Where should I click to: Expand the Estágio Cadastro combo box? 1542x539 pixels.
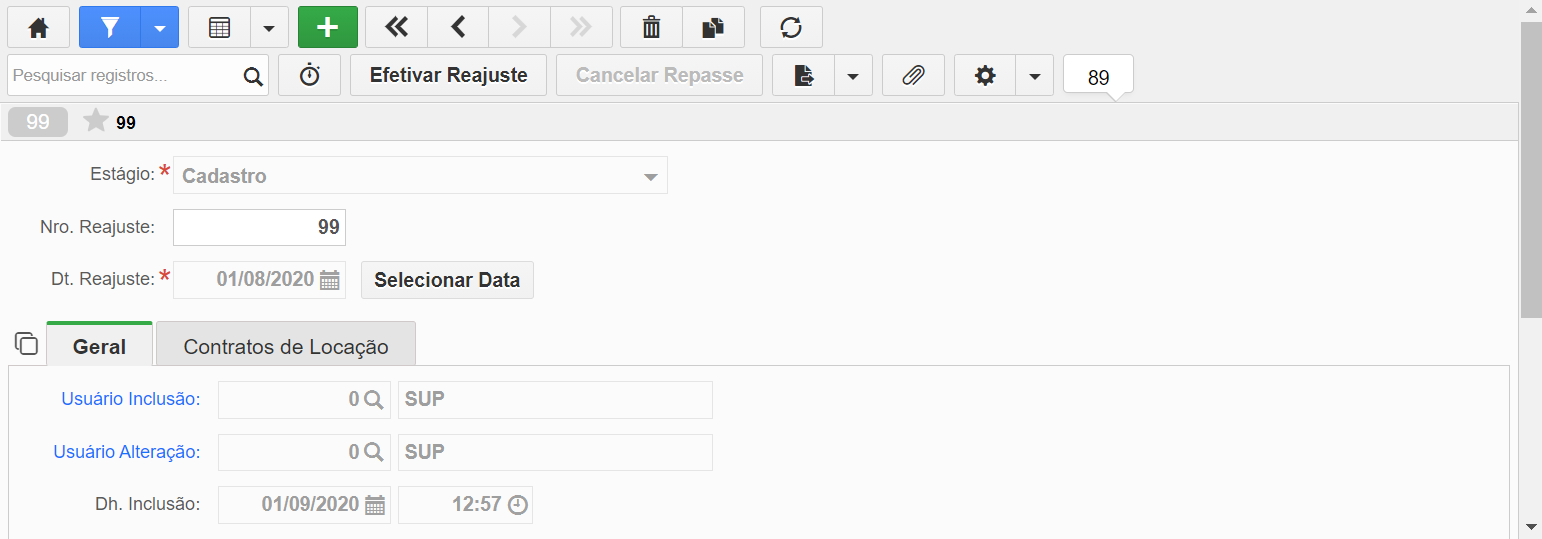[420, 175]
